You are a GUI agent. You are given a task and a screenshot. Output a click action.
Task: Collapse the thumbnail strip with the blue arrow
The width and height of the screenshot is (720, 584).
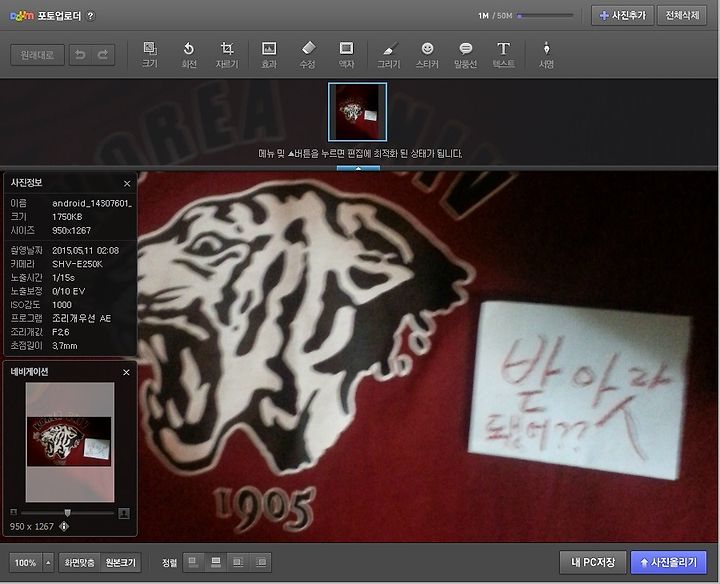coord(358,168)
